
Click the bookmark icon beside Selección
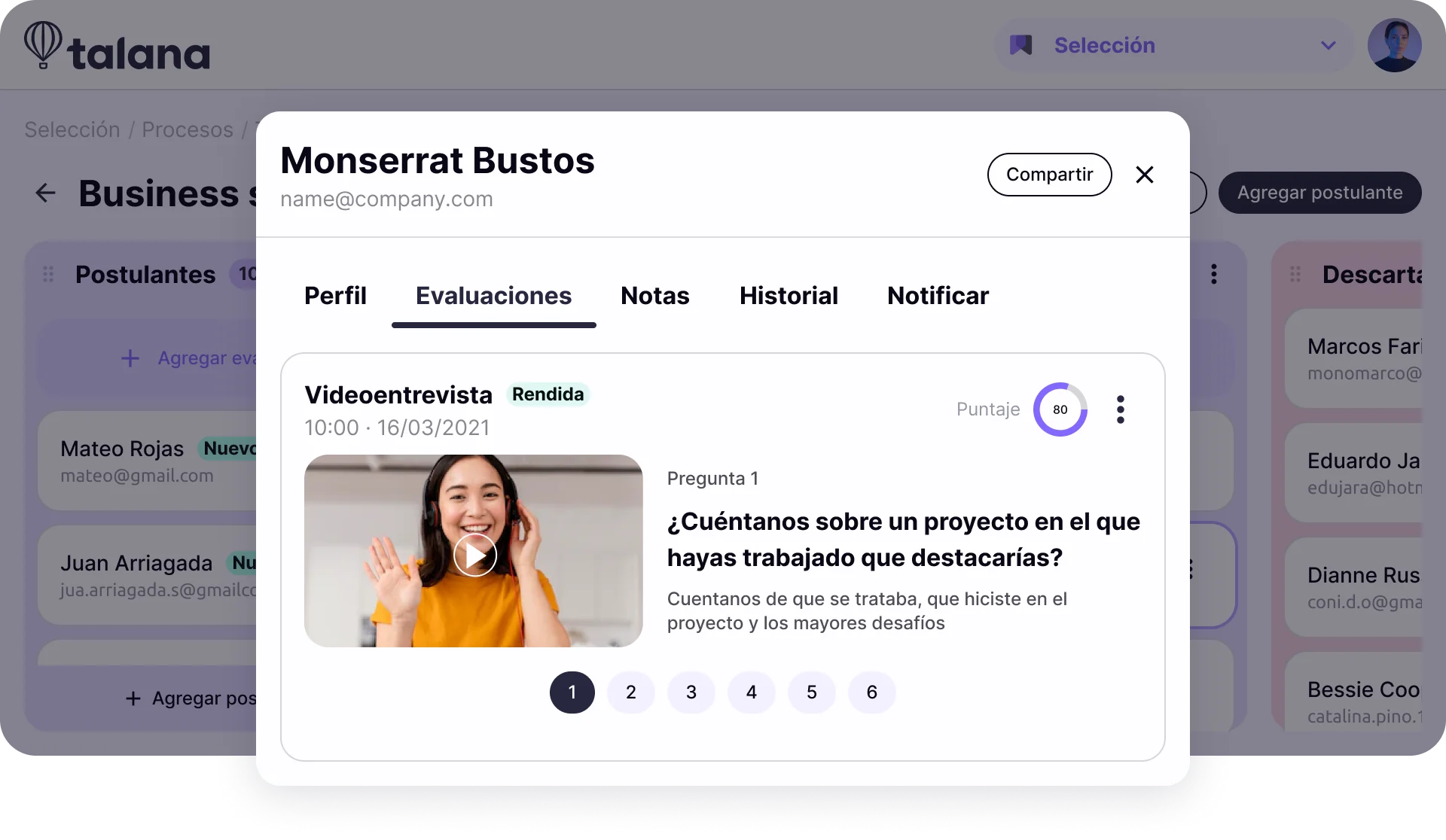pyautogui.click(x=1020, y=45)
